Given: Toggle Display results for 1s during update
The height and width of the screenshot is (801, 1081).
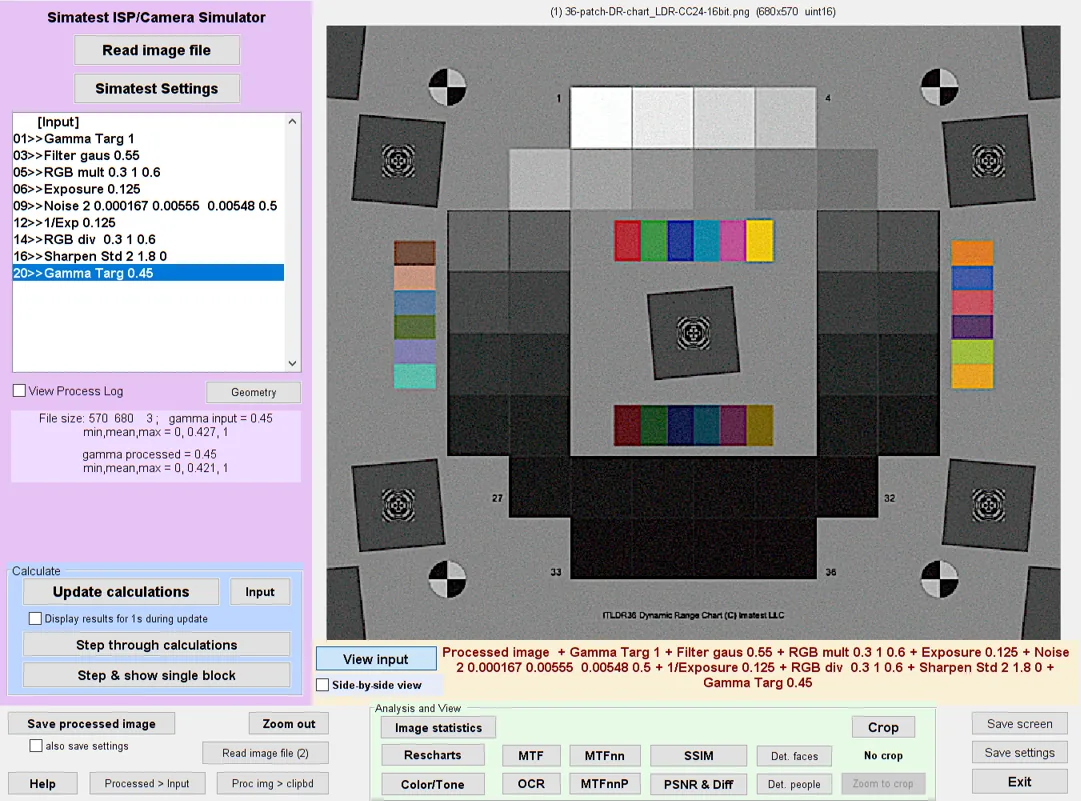Looking at the screenshot, I should pyautogui.click(x=35, y=618).
